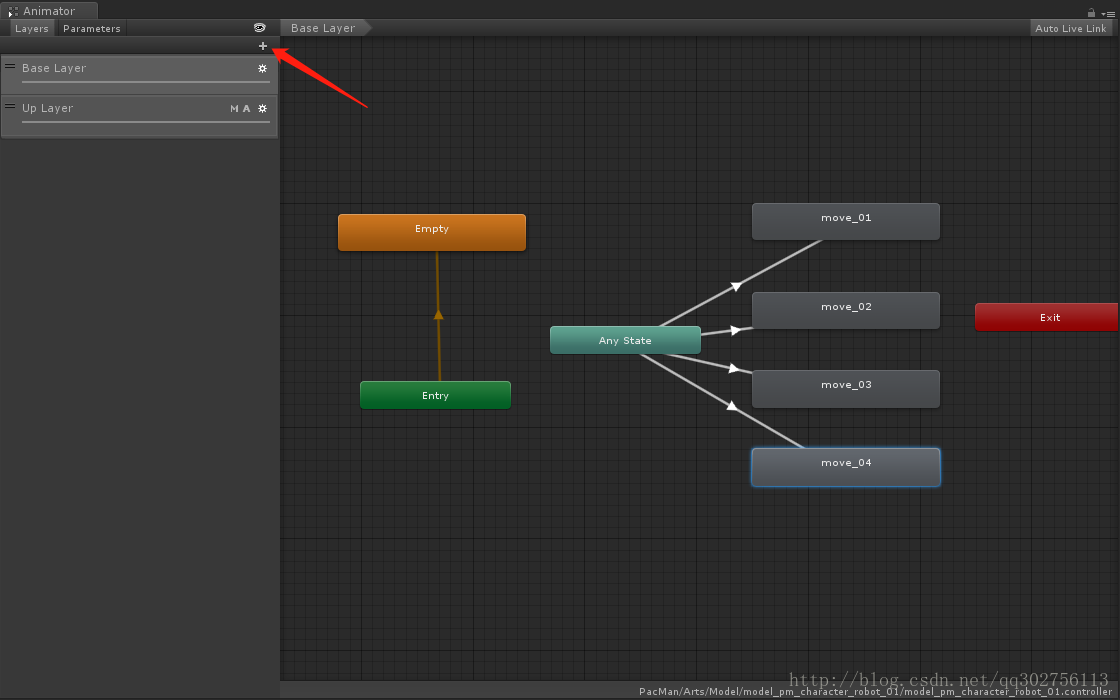Click the Animator window lock icon
Viewport: 1120px width, 700px height.
tap(1091, 12)
